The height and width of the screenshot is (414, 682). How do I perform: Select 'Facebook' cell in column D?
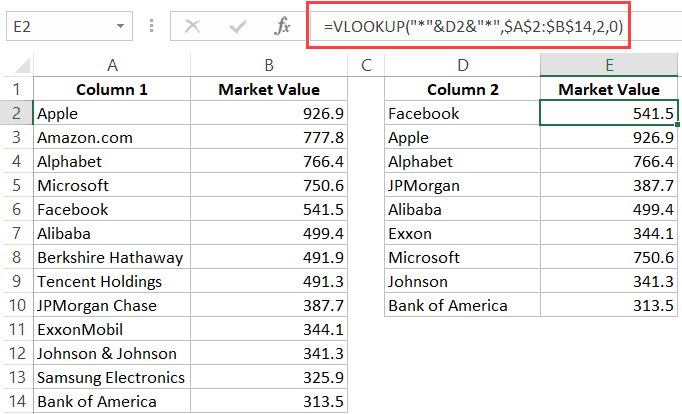point(462,113)
